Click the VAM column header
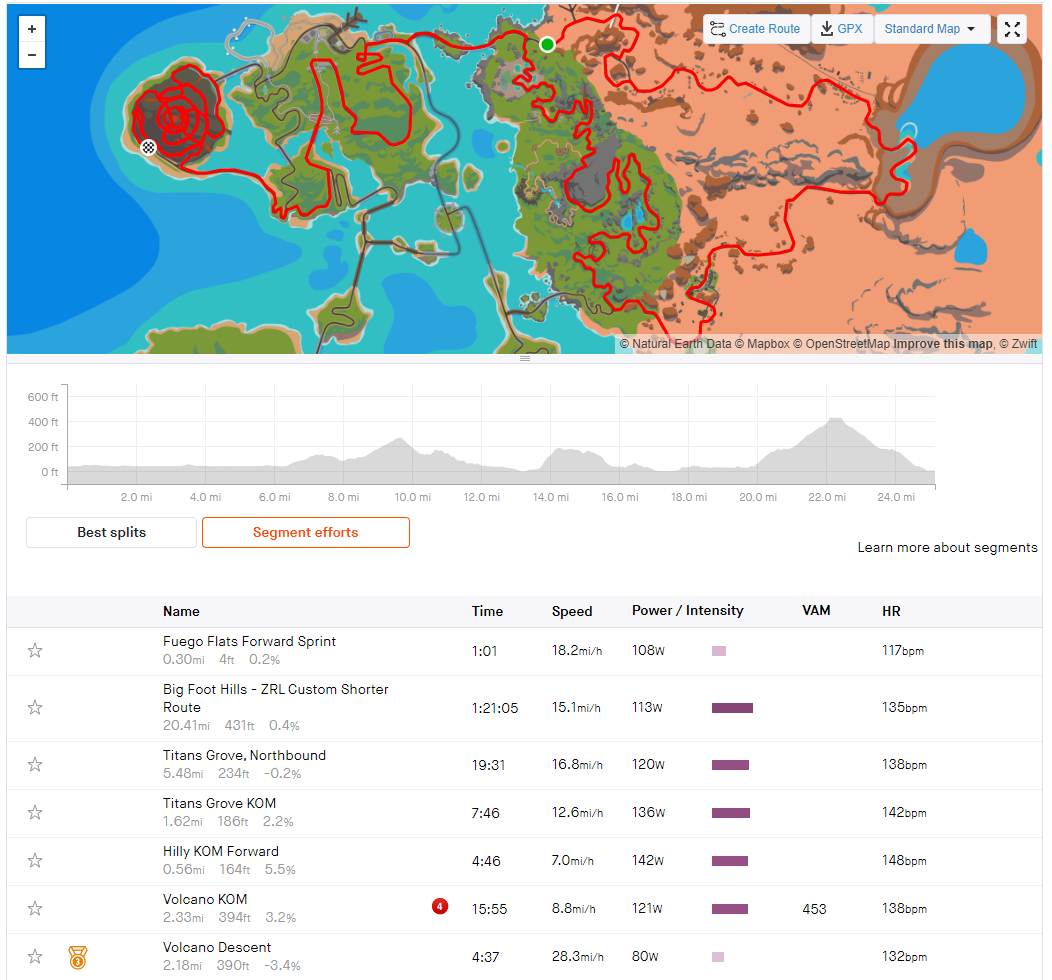The image size is (1052, 980). click(x=816, y=610)
